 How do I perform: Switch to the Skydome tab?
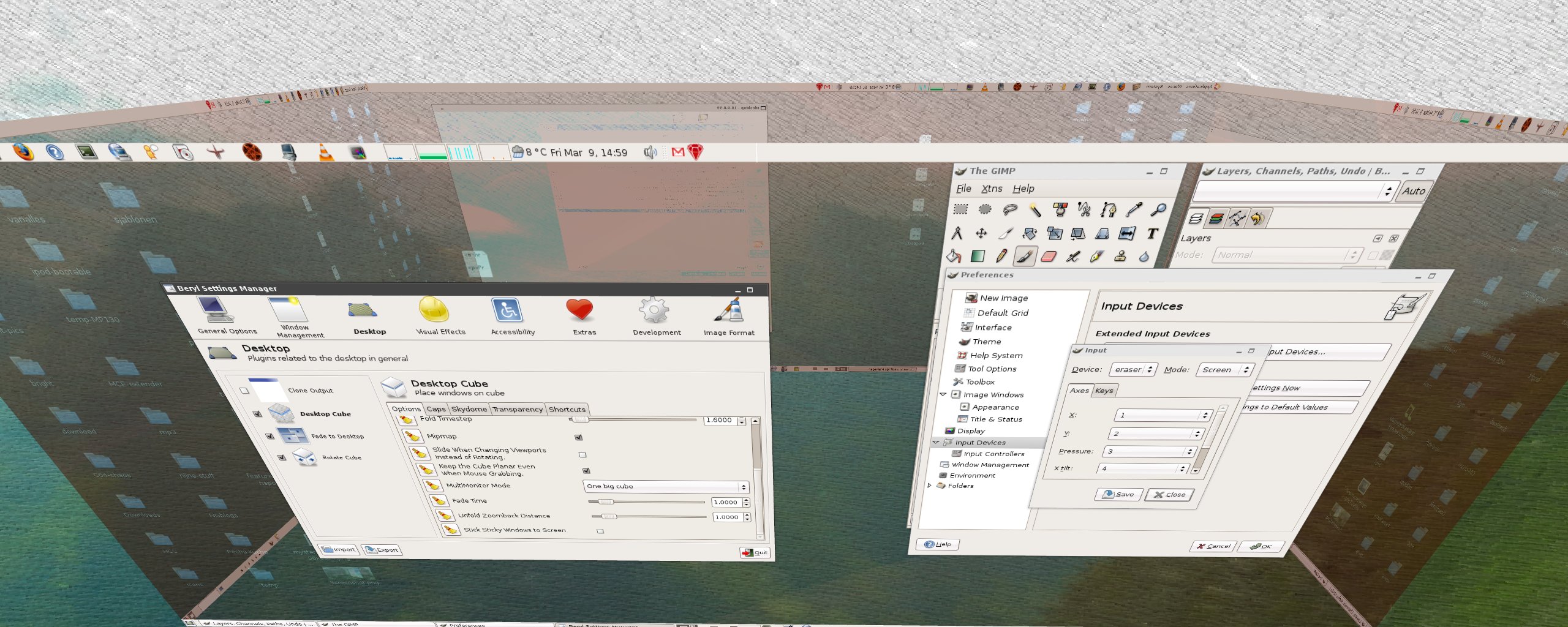click(469, 409)
